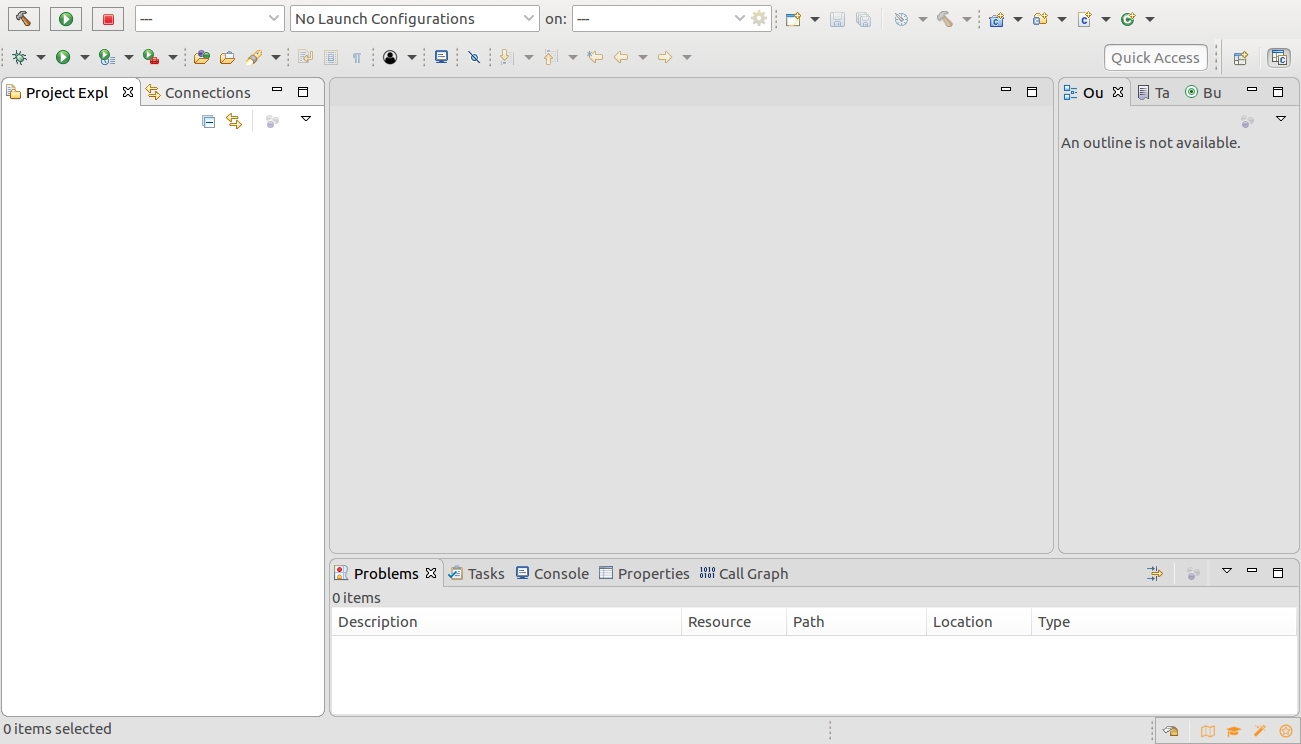Click the Description column header
Viewport: 1301px width, 744px height.
click(506, 622)
